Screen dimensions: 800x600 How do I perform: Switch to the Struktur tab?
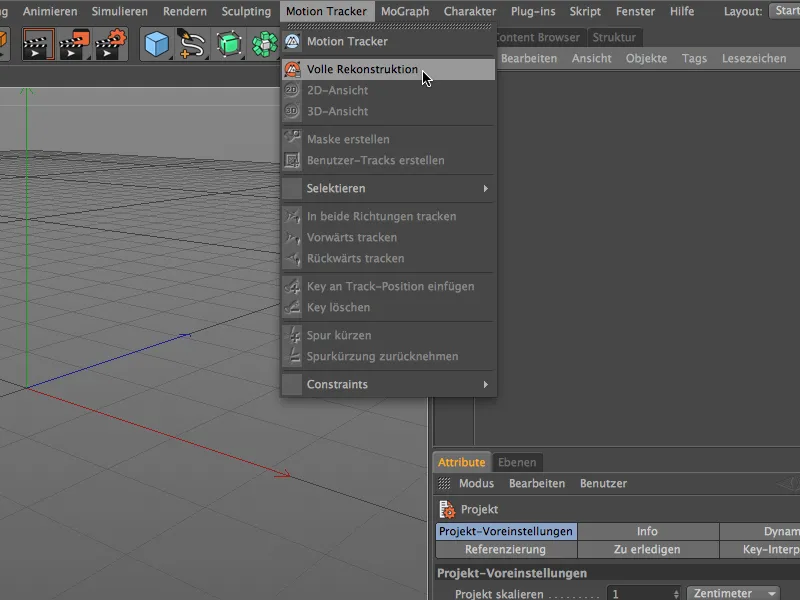point(614,37)
